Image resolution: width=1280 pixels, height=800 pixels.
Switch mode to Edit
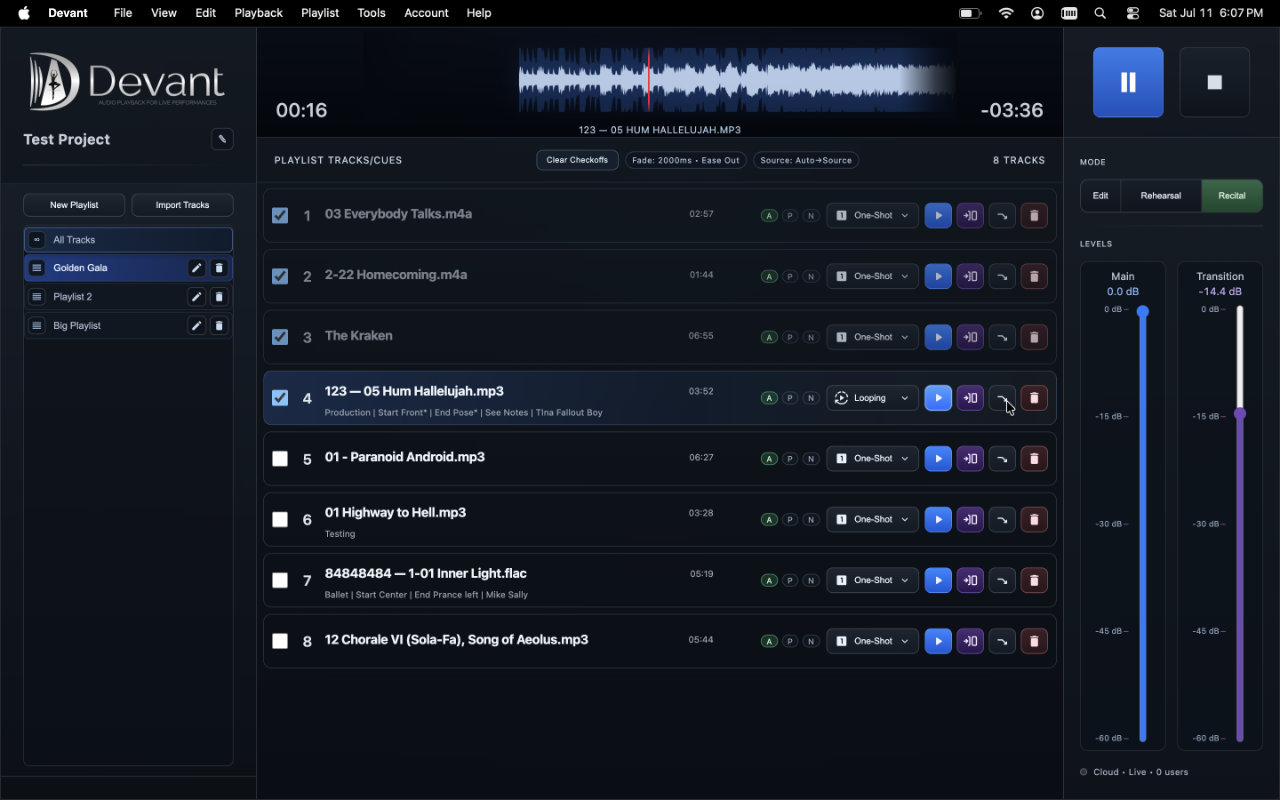click(1100, 196)
